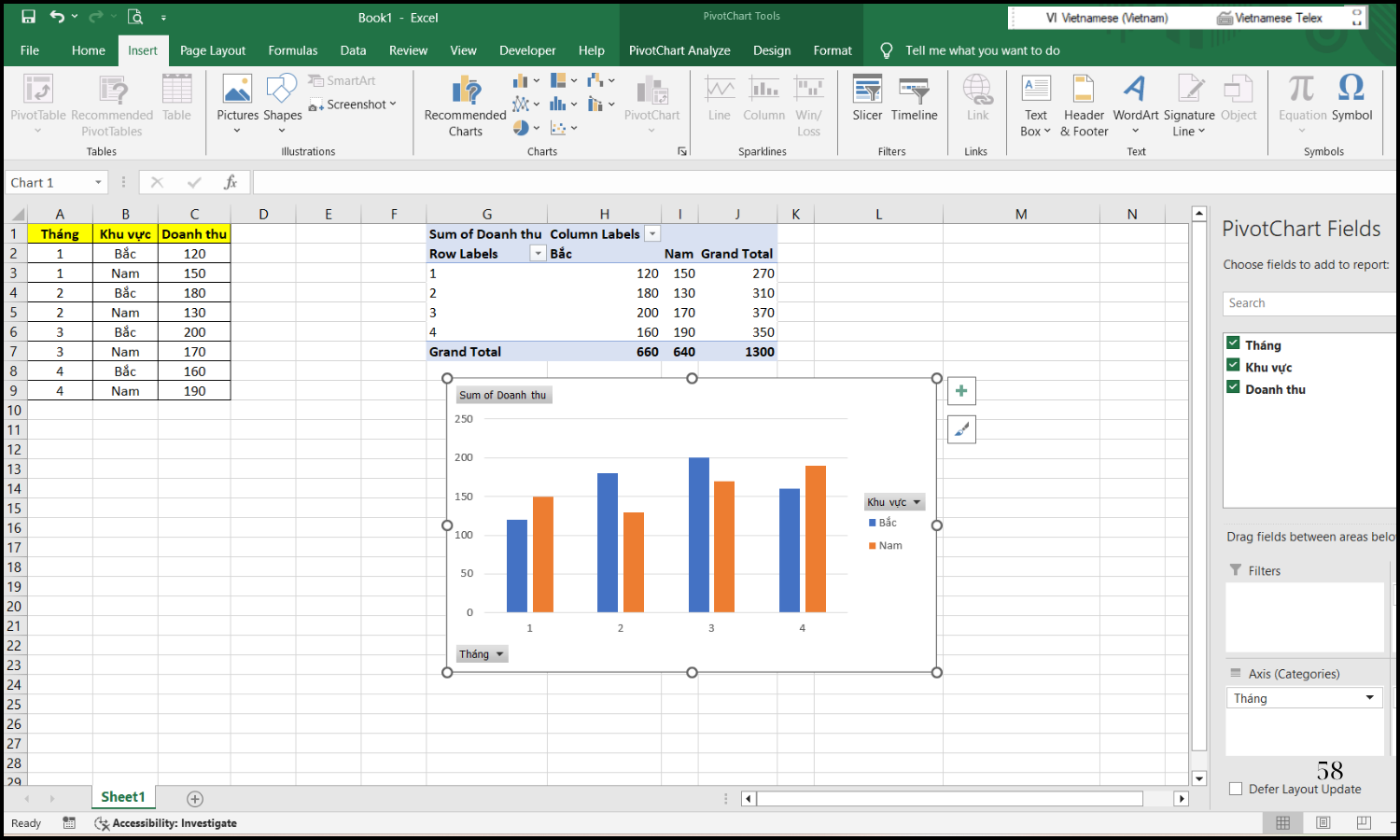1400x840 pixels.
Task: Uncheck the Khu vực field
Action: click(x=1233, y=366)
